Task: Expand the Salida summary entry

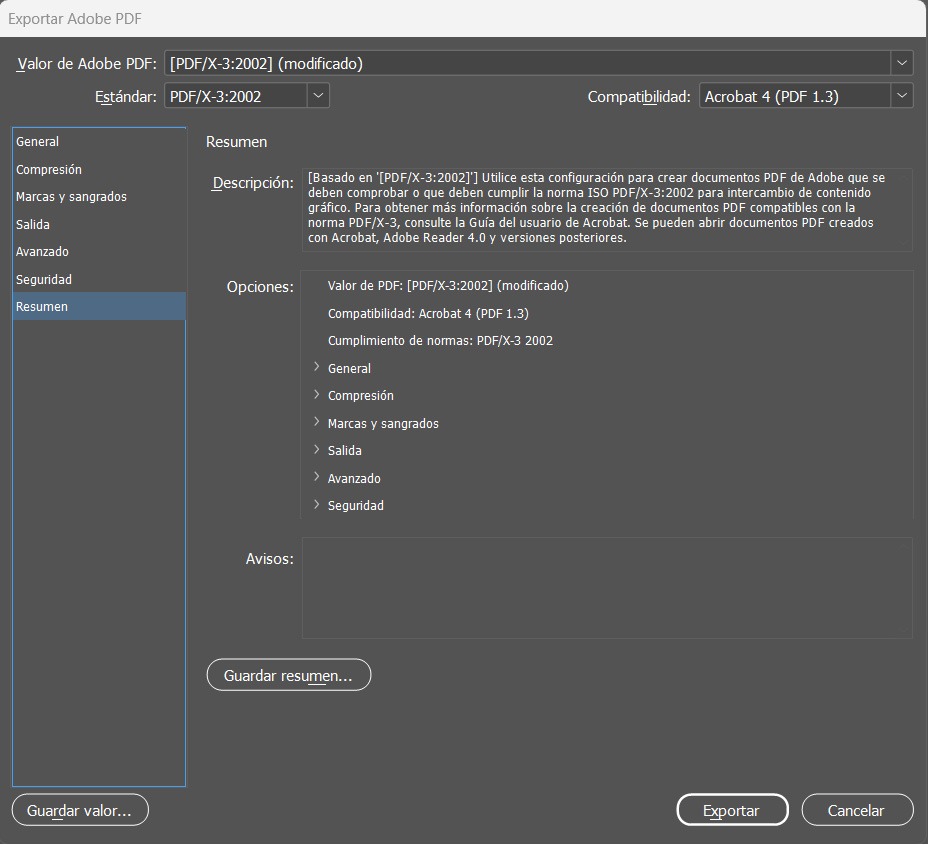Action: (x=317, y=450)
